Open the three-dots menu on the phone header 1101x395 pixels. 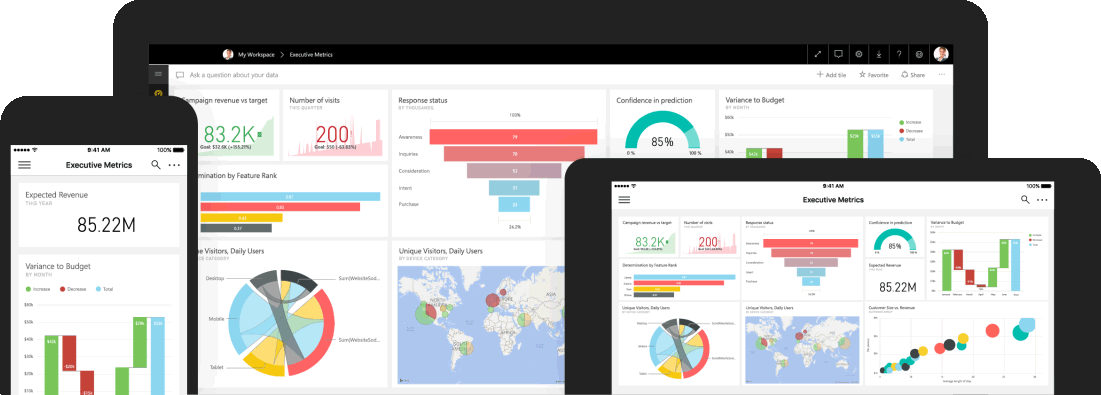click(x=175, y=166)
